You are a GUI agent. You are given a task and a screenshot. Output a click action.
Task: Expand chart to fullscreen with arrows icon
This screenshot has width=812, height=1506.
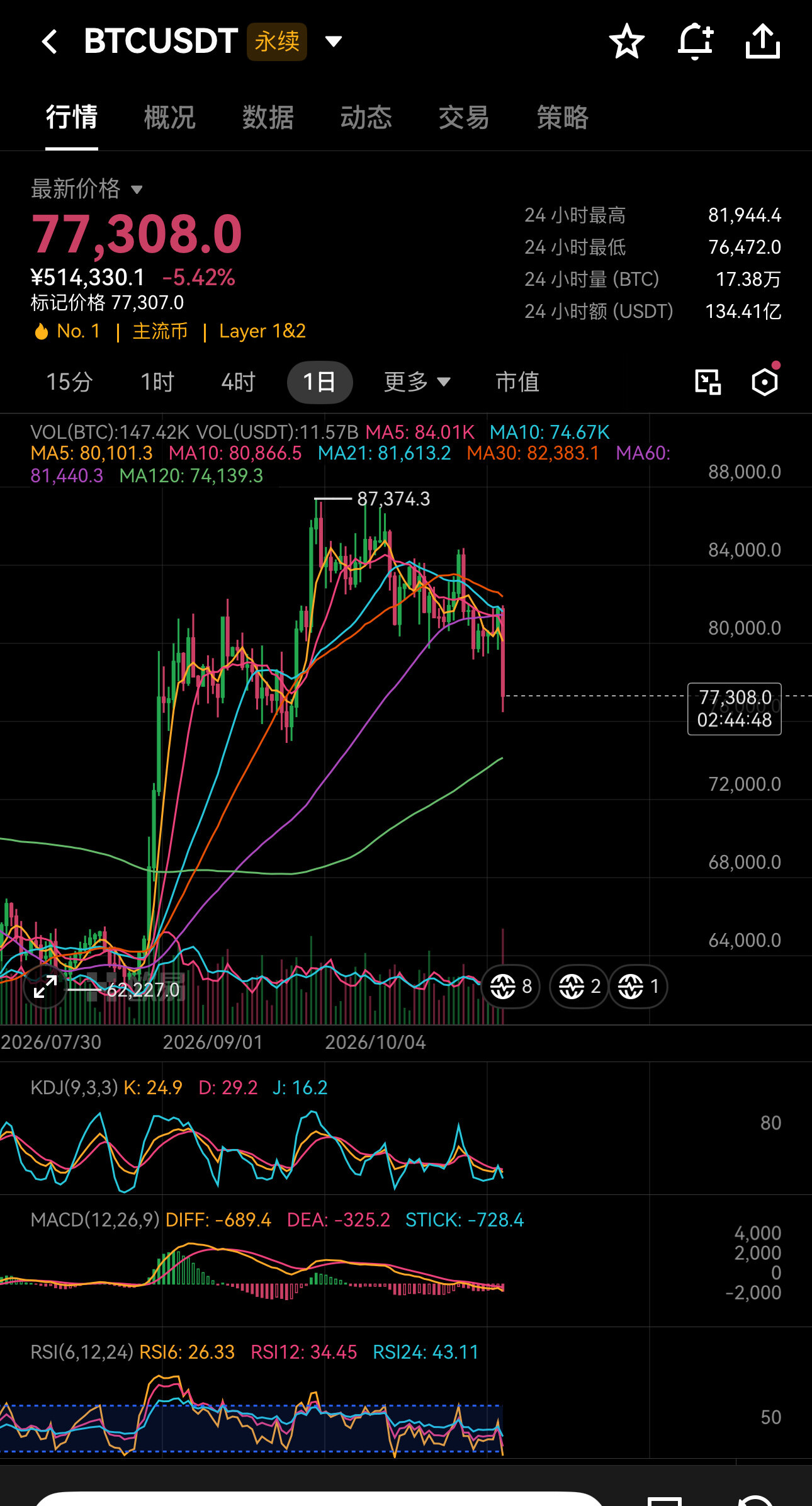45,987
